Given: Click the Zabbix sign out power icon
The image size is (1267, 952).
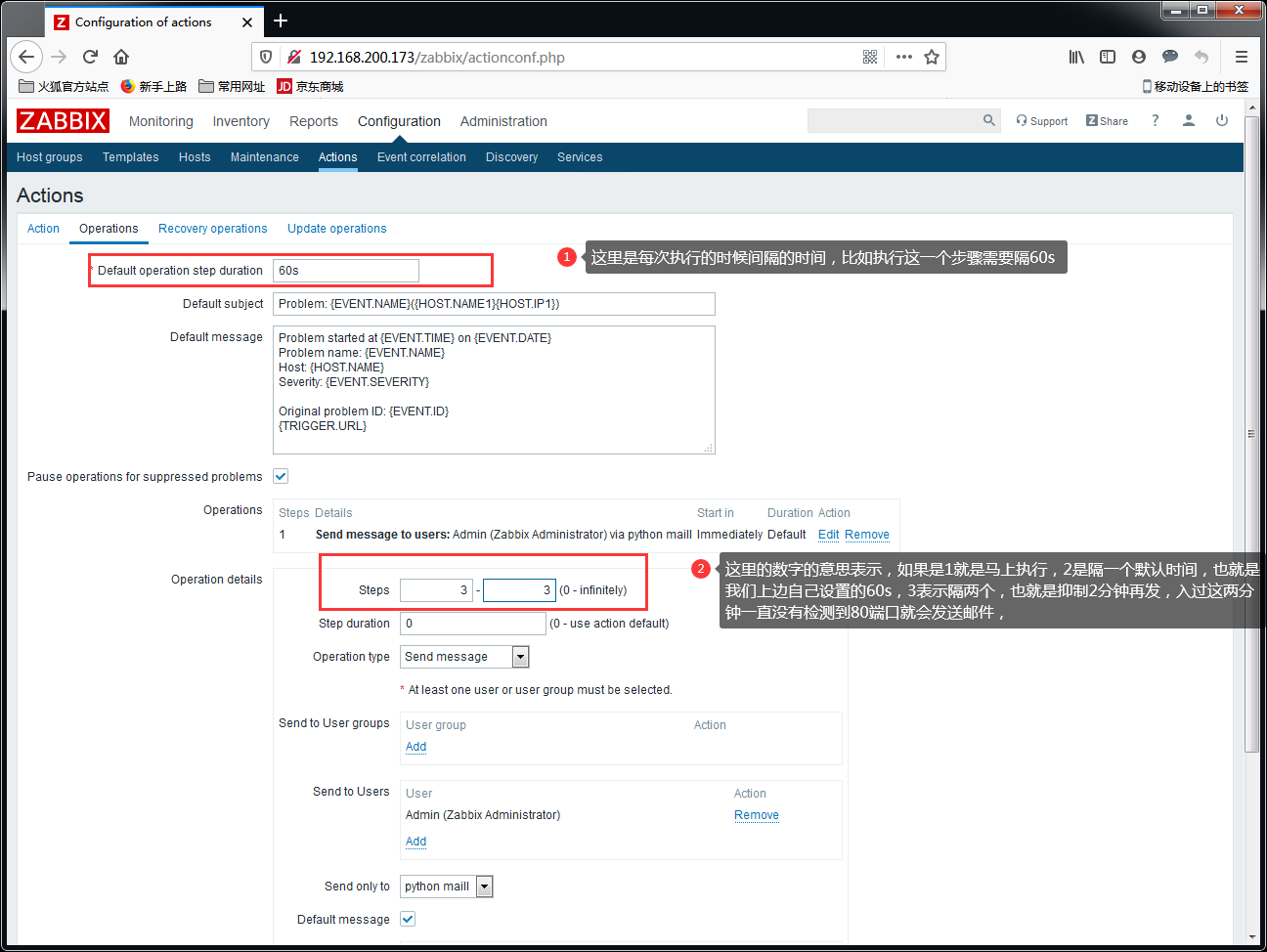Looking at the screenshot, I should tap(1222, 120).
